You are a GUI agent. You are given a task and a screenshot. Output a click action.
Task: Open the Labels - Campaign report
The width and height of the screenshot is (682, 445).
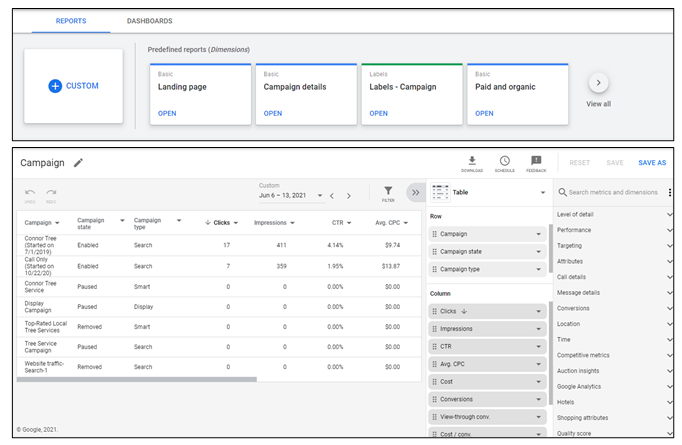[x=378, y=114]
